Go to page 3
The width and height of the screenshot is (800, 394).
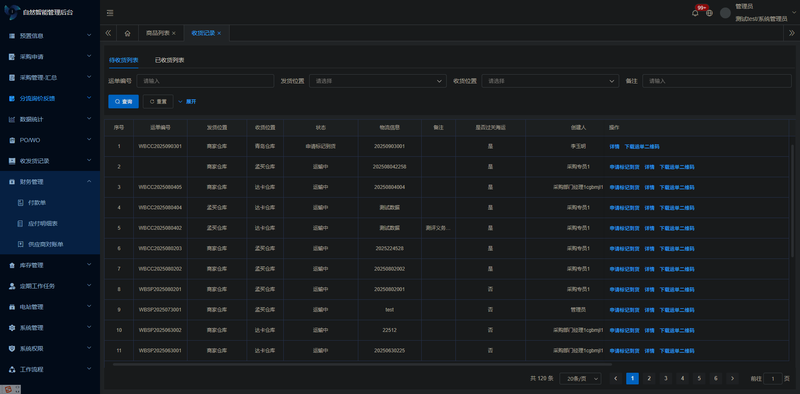pyautogui.click(x=666, y=378)
